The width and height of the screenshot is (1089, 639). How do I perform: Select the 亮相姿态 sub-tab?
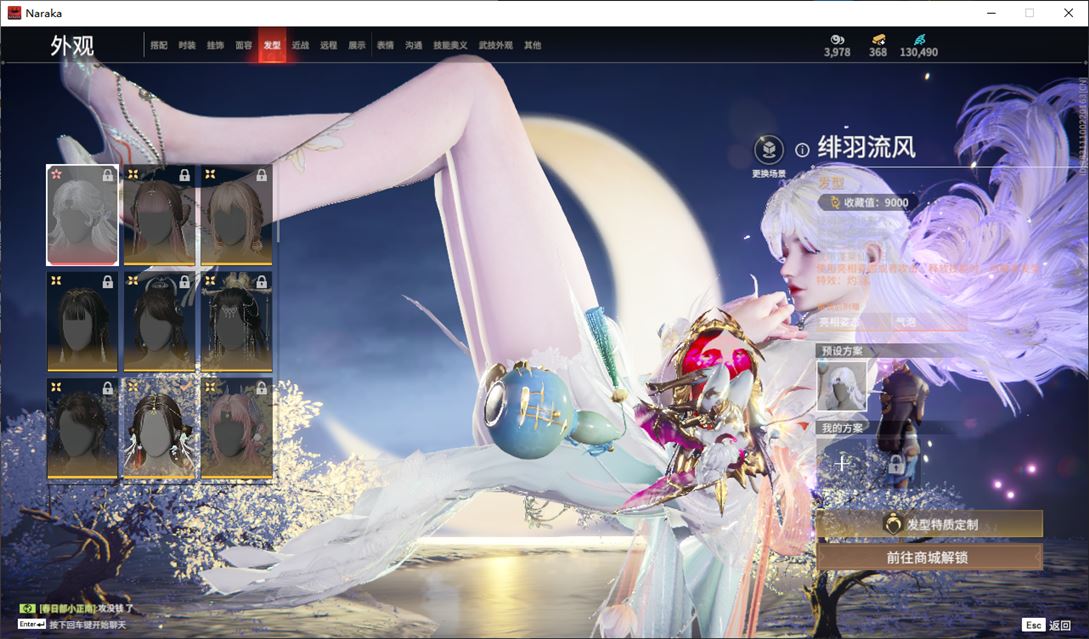point(839,322)
